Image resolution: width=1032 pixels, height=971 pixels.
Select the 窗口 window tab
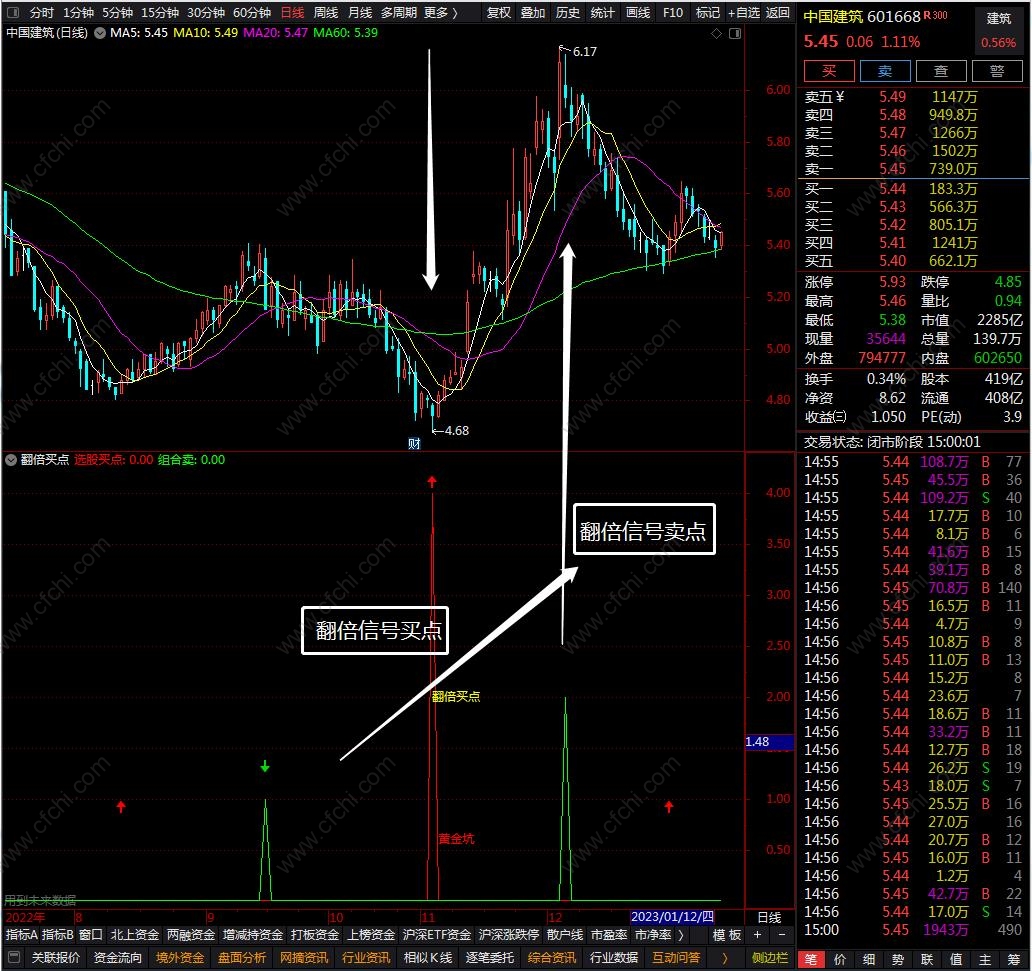(x=91, y=935)
